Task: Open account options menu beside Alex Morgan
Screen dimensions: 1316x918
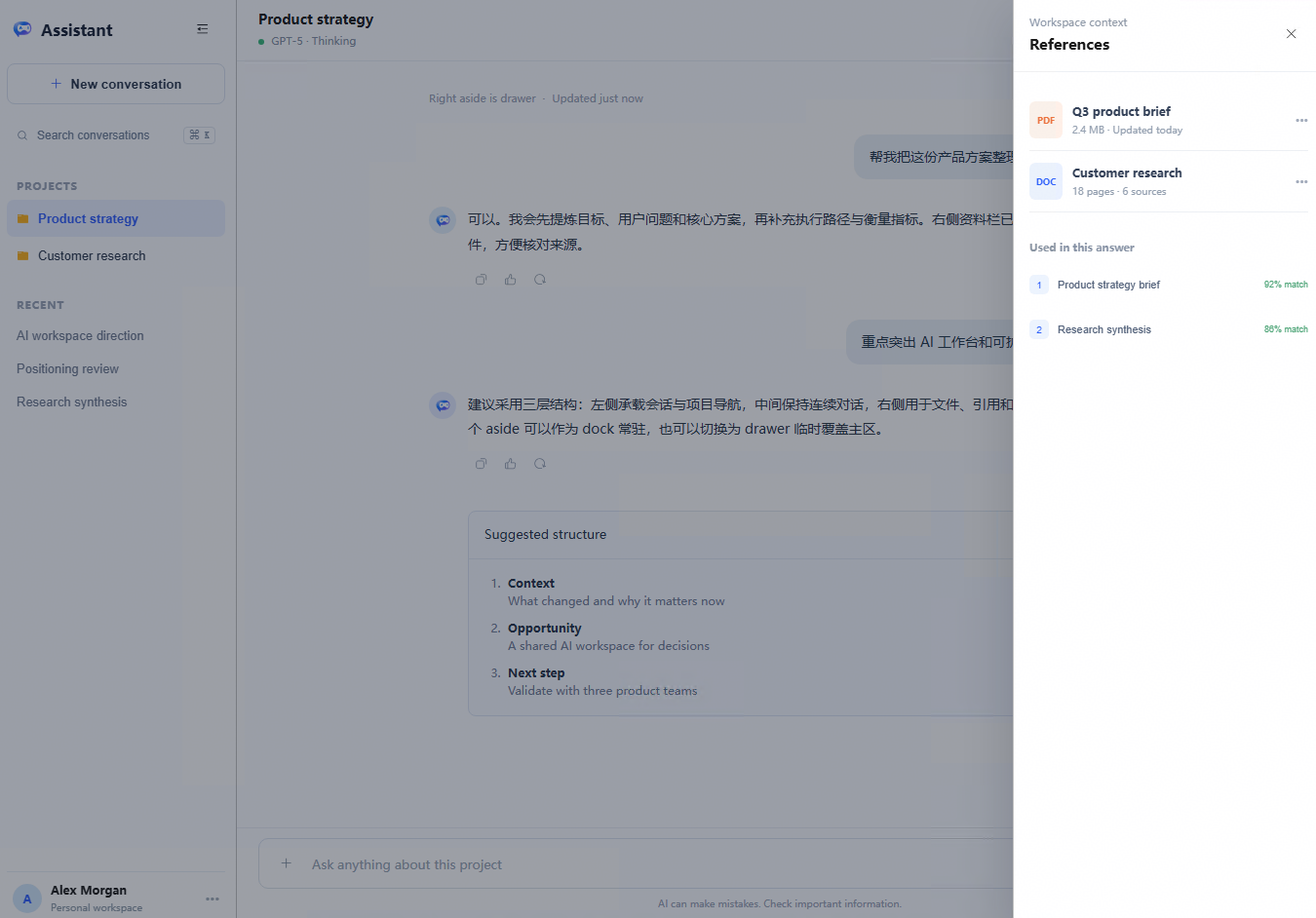Action: click(213, 899)
